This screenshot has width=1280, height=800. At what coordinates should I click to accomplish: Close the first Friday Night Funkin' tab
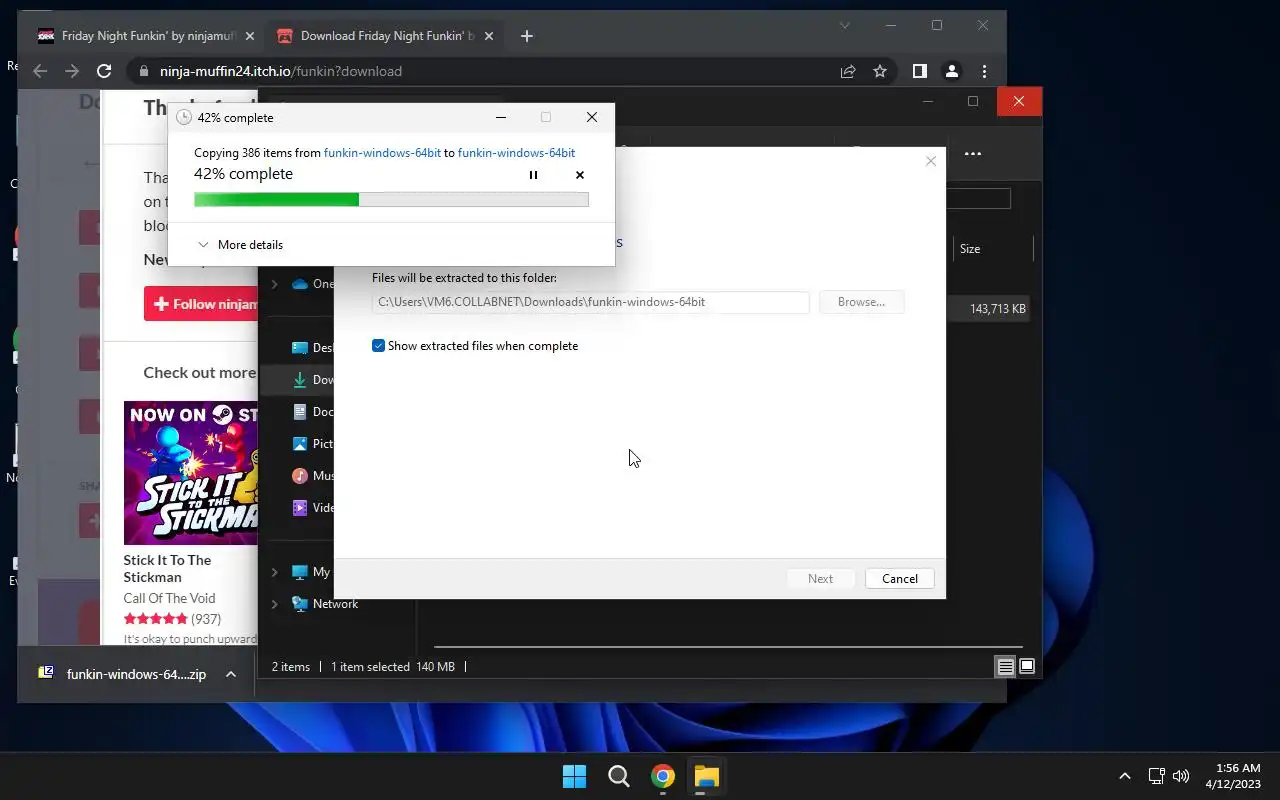coord(250,36)
